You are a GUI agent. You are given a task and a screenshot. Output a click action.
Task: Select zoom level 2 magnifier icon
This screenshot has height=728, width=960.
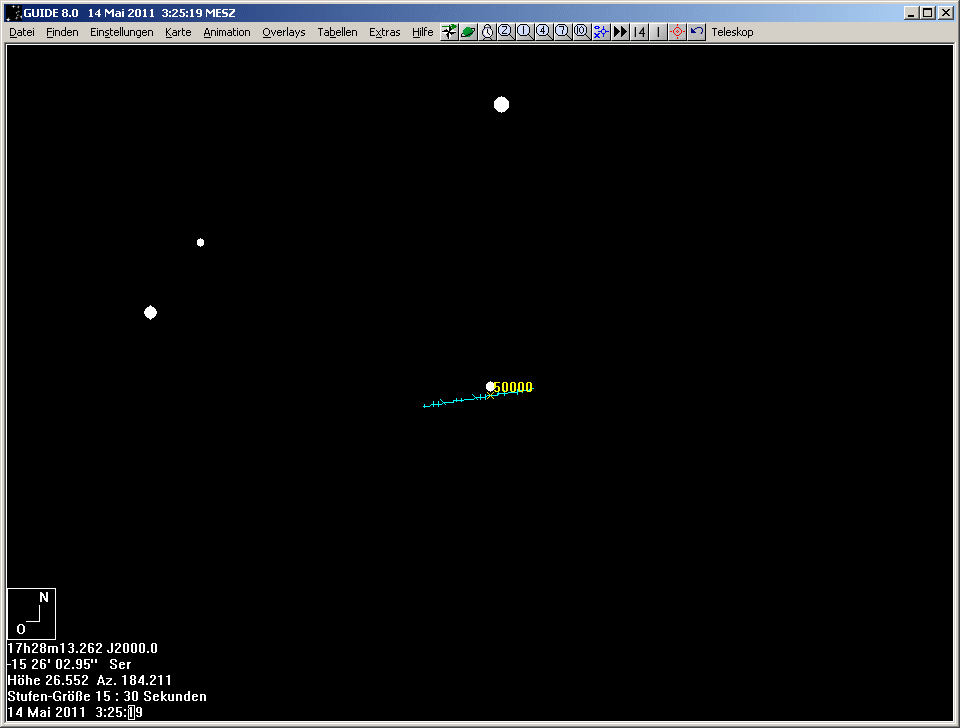pyautogui.click(x=506, y=32)
